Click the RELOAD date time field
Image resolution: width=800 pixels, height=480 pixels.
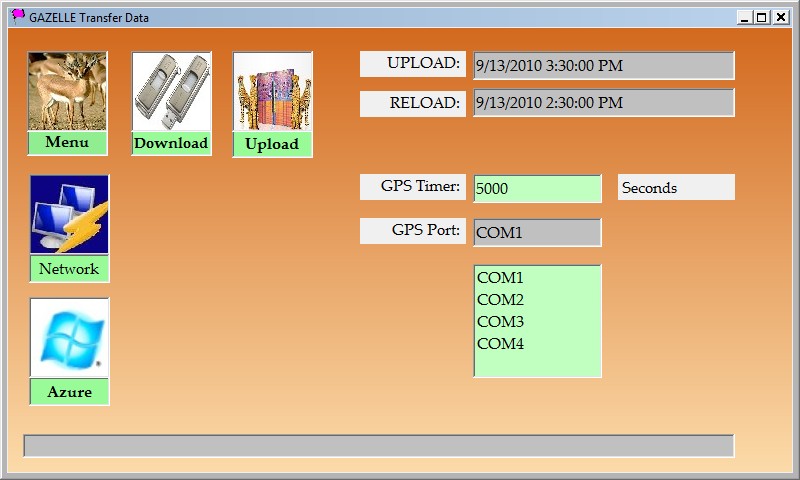tap(604, 103)
